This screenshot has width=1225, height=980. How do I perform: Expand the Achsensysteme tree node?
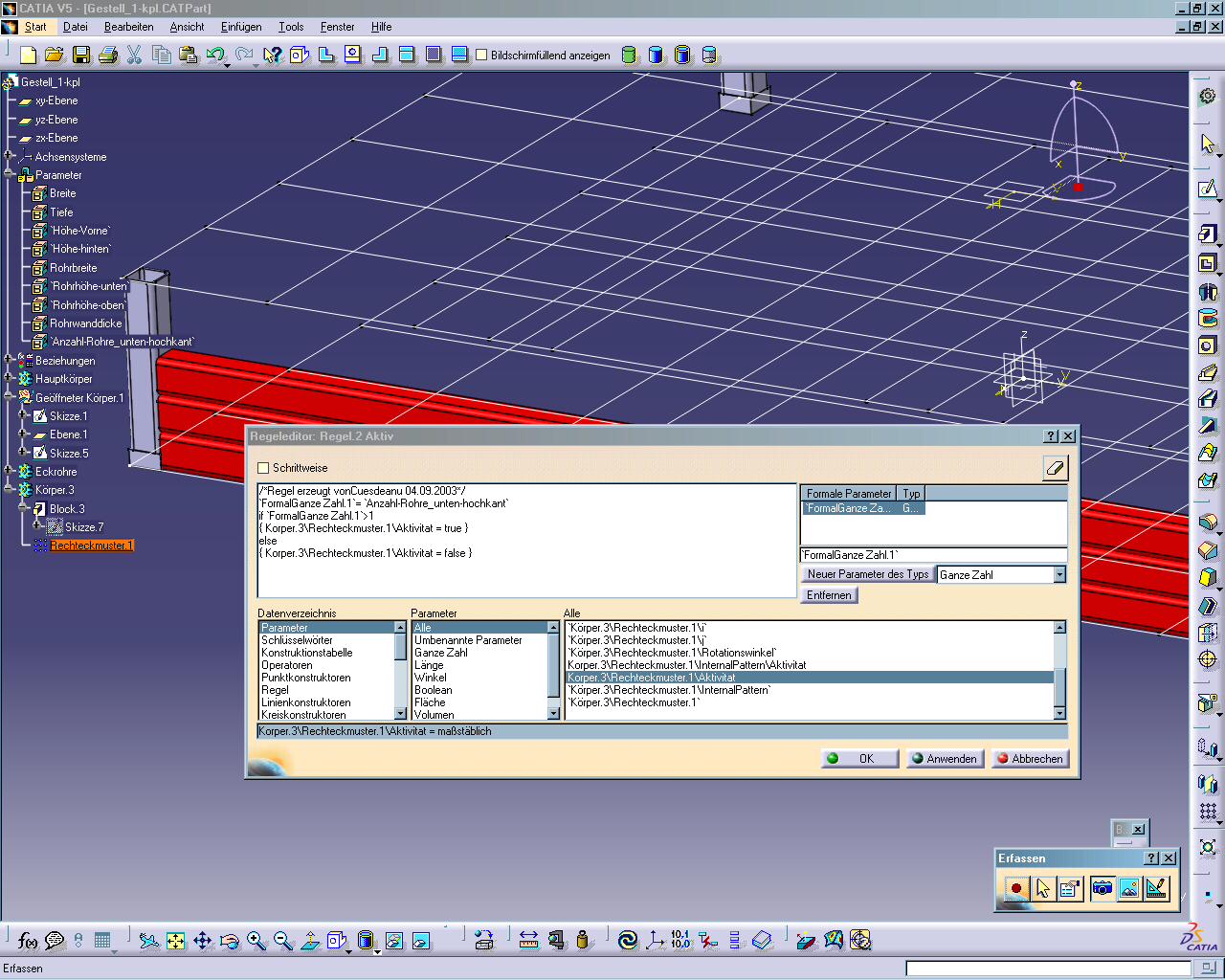9,156
